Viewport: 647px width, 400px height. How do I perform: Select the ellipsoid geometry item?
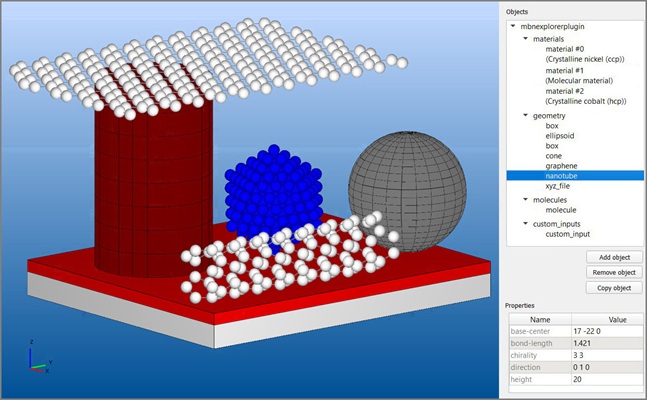[x=563, y=136]
